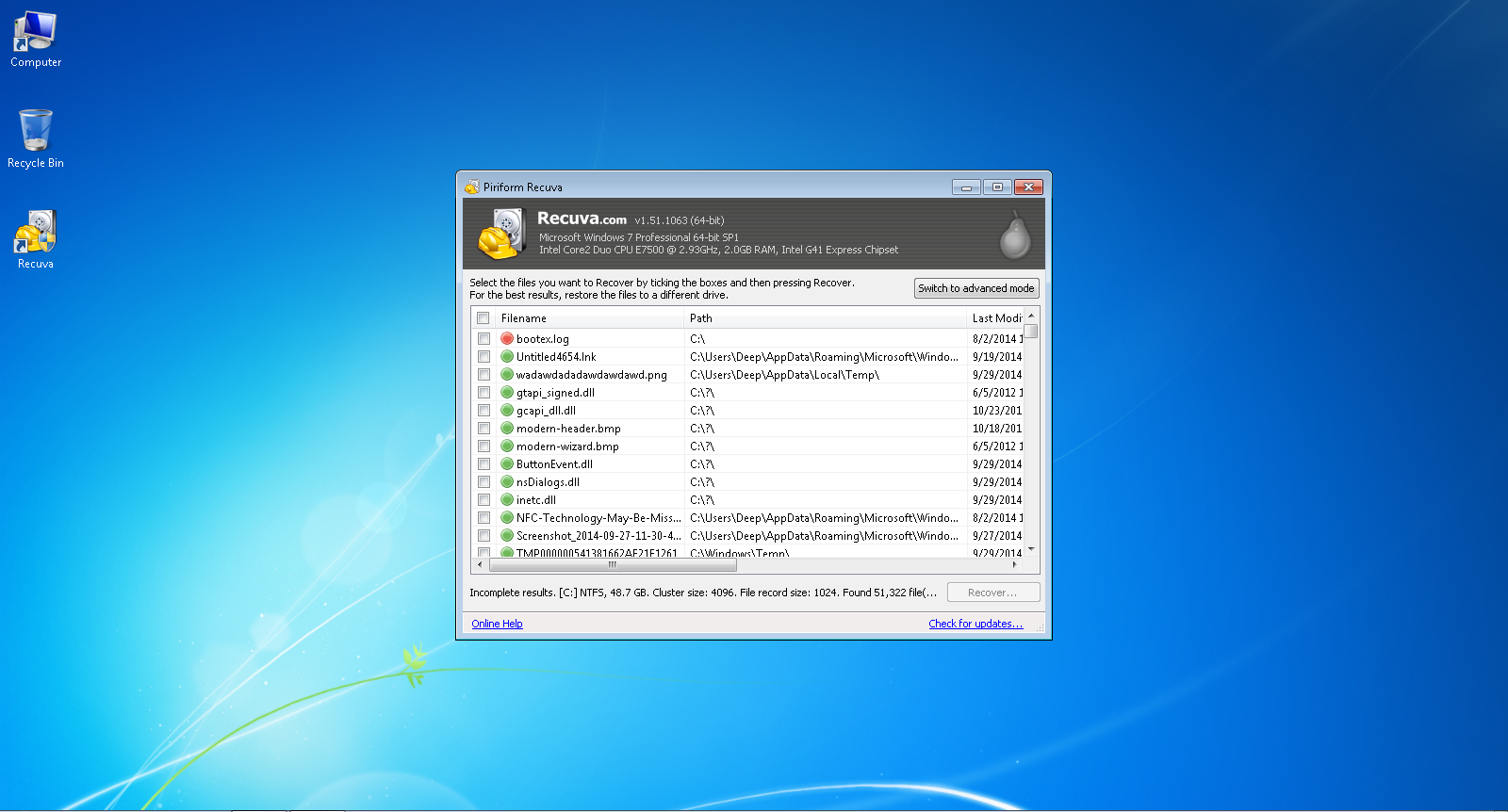1508x812 pixels.
Task: Select the filename Untitled4654.lnk
Action: click(556, 357)
